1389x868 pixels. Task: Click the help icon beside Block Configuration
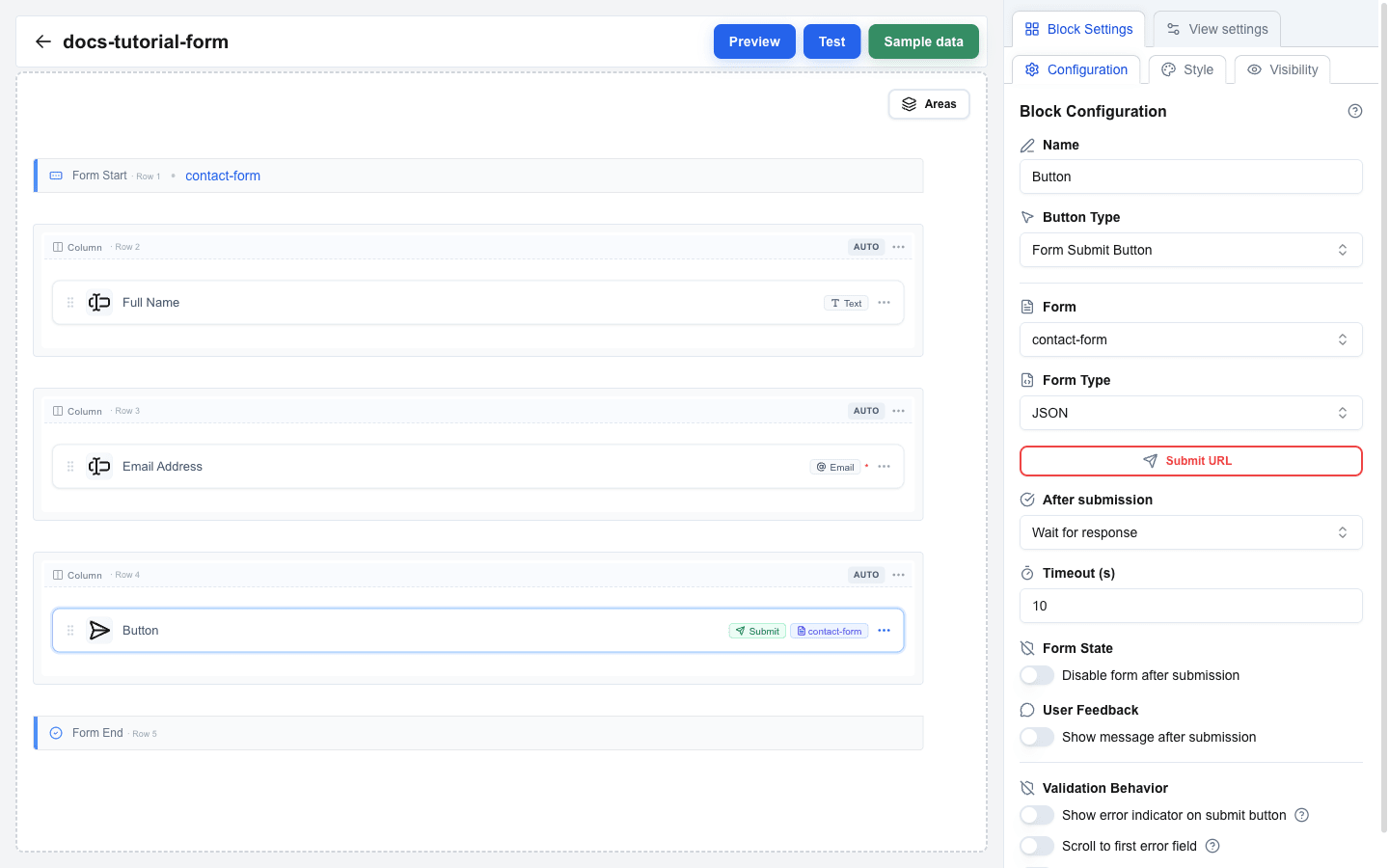[x=1355, y=111]
